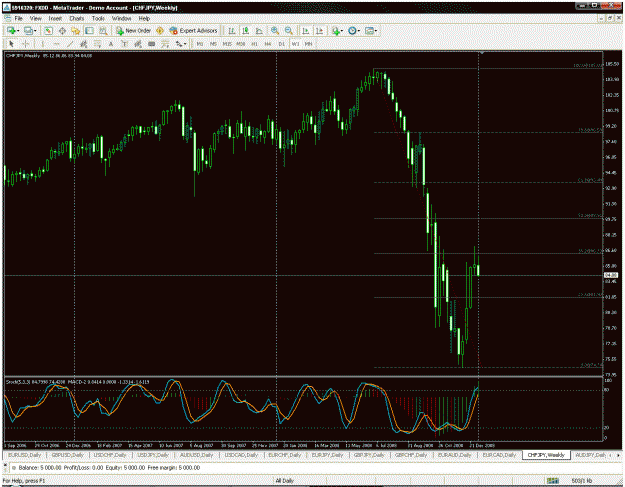Toggle the Market Watch window icon
The height and width of the screenshot is (487, 625).
click(48, 31)
